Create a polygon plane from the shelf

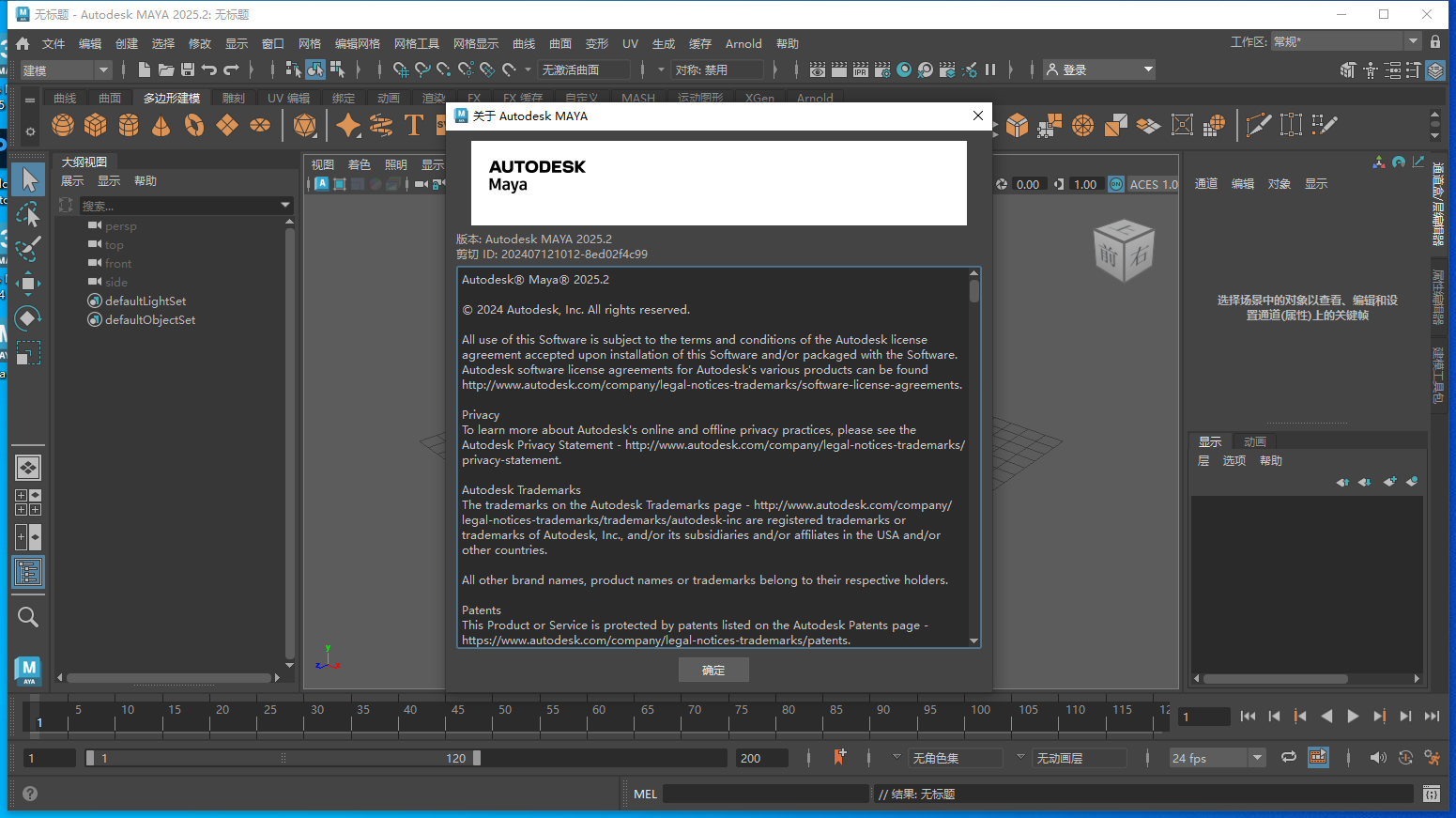[x=227, y=125]
